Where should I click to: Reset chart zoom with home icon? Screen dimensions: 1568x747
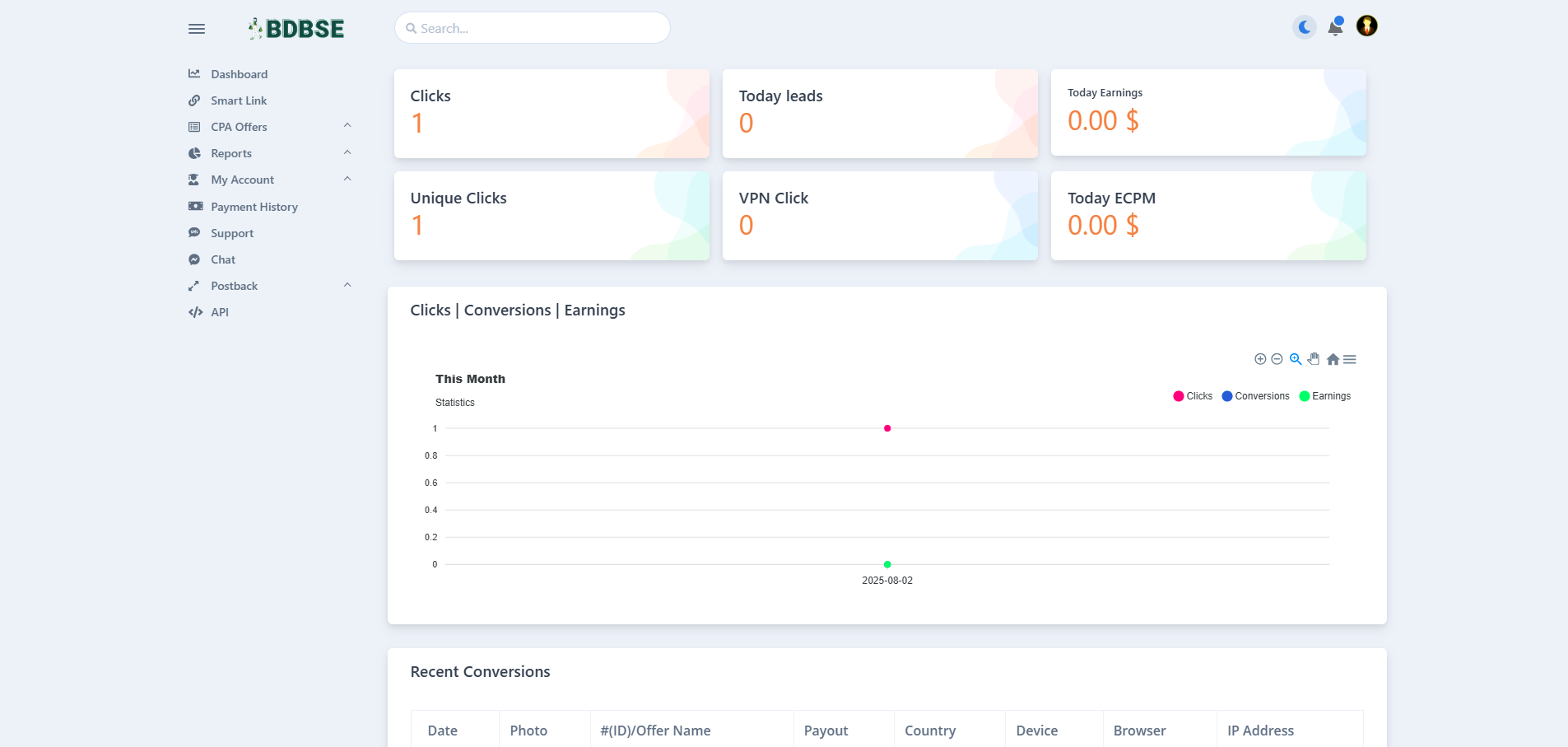click(1333, 359)
